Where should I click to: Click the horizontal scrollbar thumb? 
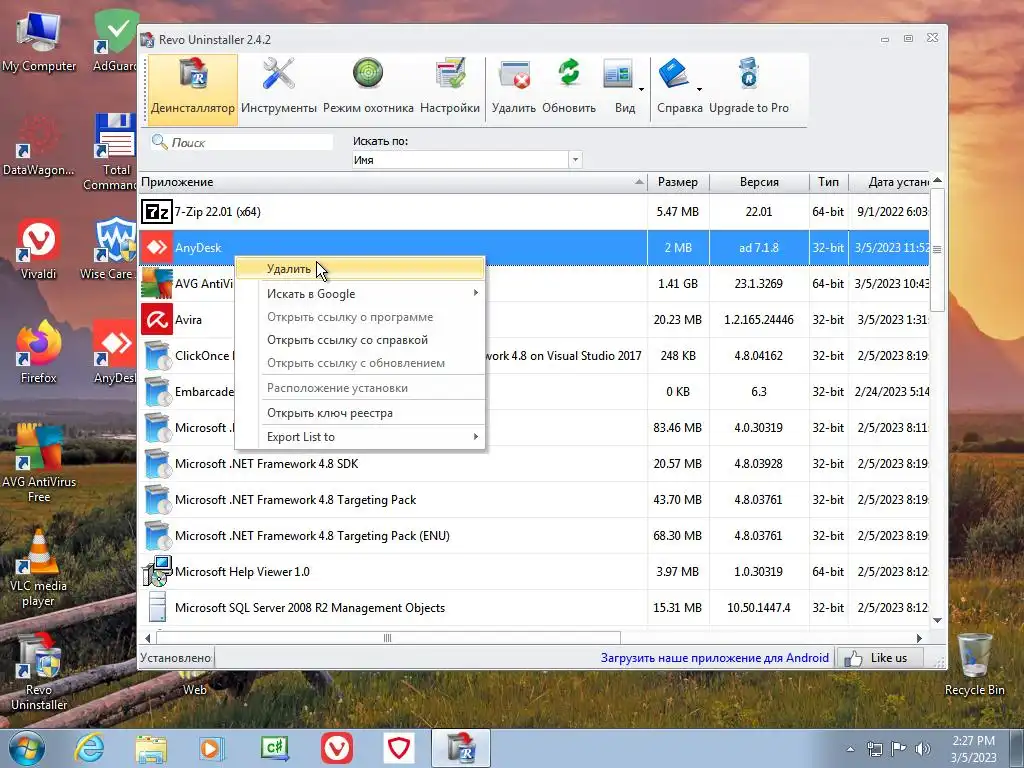pyautogui.click(x=388, y=638)
